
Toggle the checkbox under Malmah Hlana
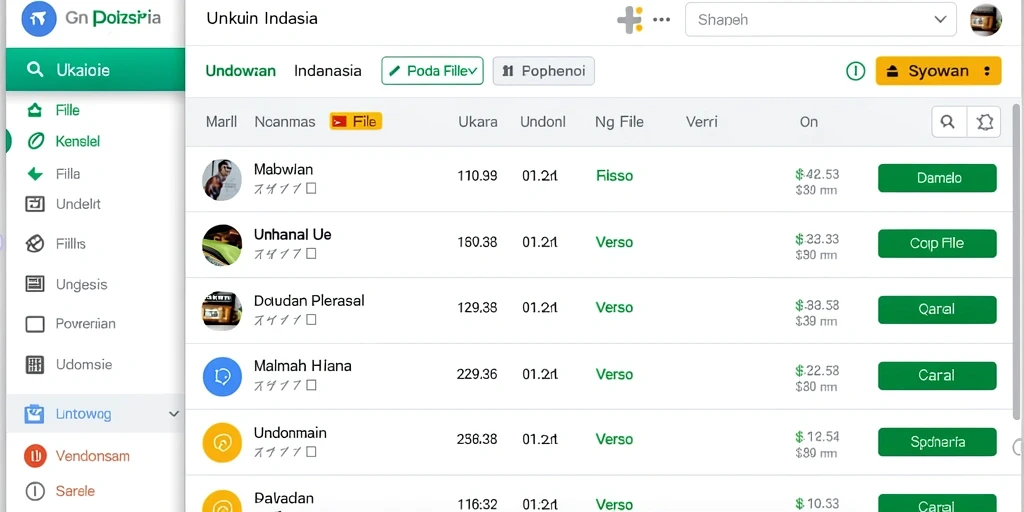(x=311, y=385)
